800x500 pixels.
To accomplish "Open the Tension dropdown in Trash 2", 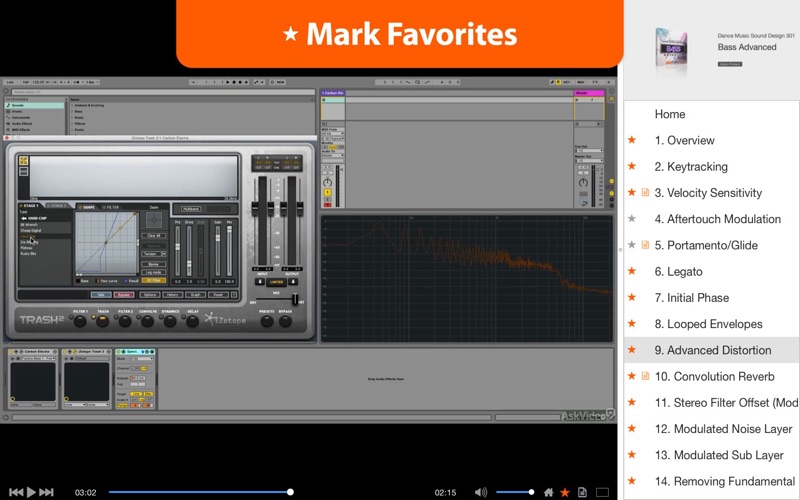I will pyautogui.click(x=154, y=254).
